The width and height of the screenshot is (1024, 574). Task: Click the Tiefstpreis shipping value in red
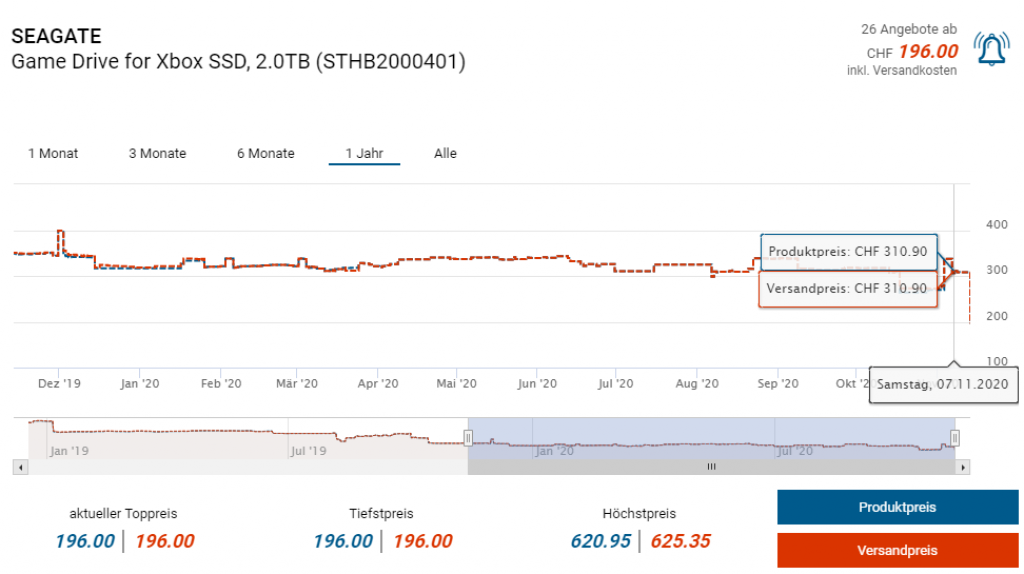[422, 541]
